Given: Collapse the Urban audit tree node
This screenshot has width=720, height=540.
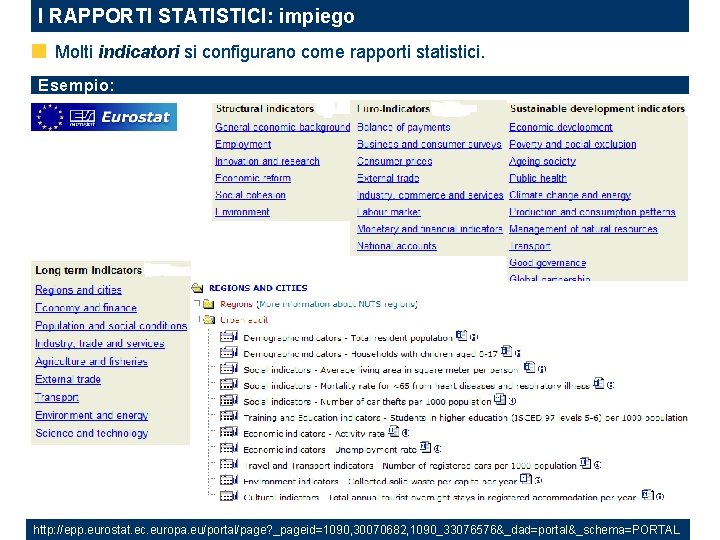Looking at the screenshot, I should tap(200, 319).
